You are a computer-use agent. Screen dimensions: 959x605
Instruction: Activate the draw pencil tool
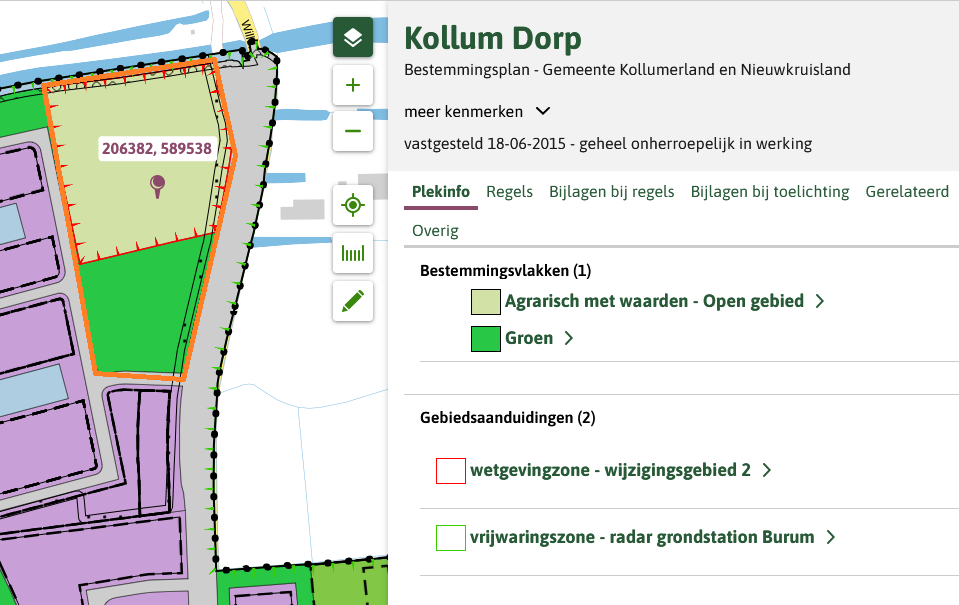[353, 301]
